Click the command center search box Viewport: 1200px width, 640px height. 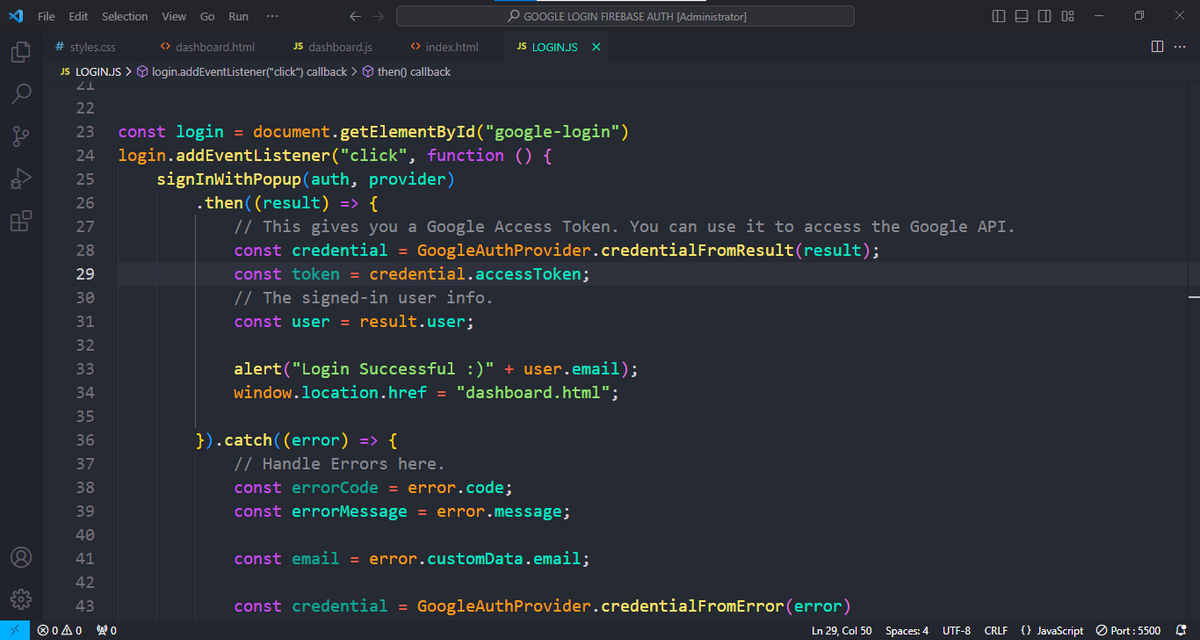coord(625,16)
